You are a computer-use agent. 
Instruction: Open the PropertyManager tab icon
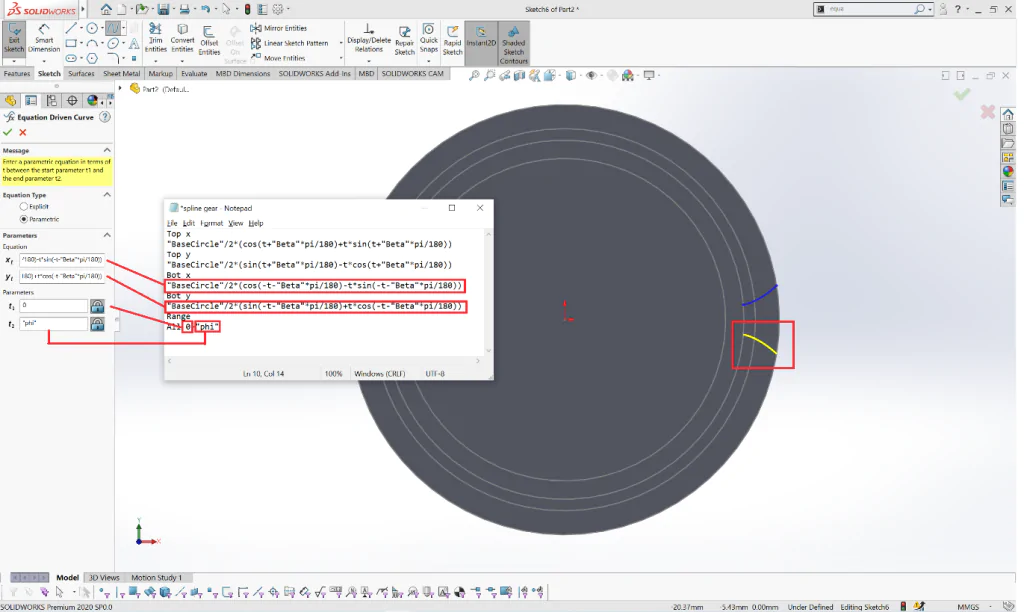(31, 101)
